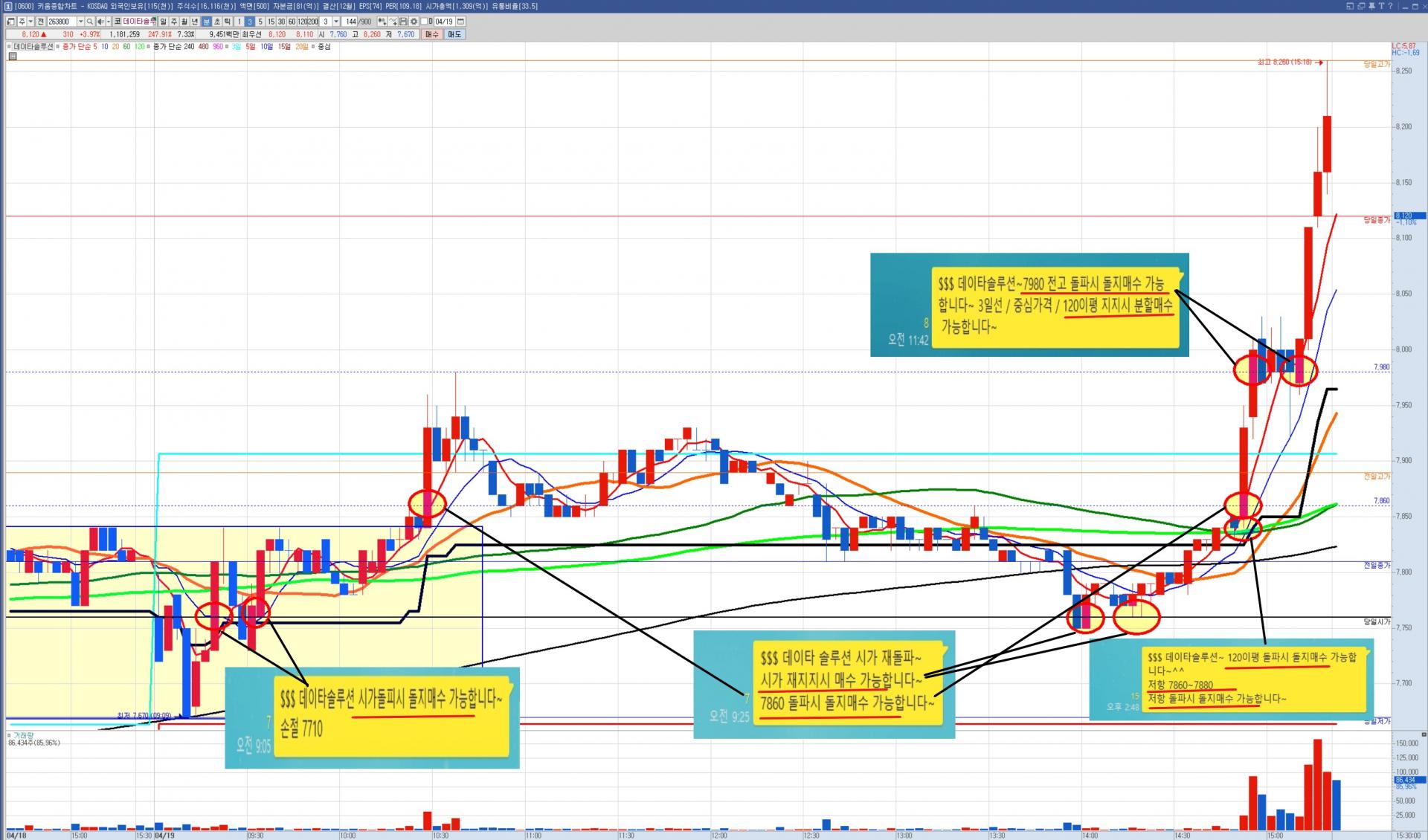Click the save chart floppy icon
1428x840 pixels.
(403, 22)
